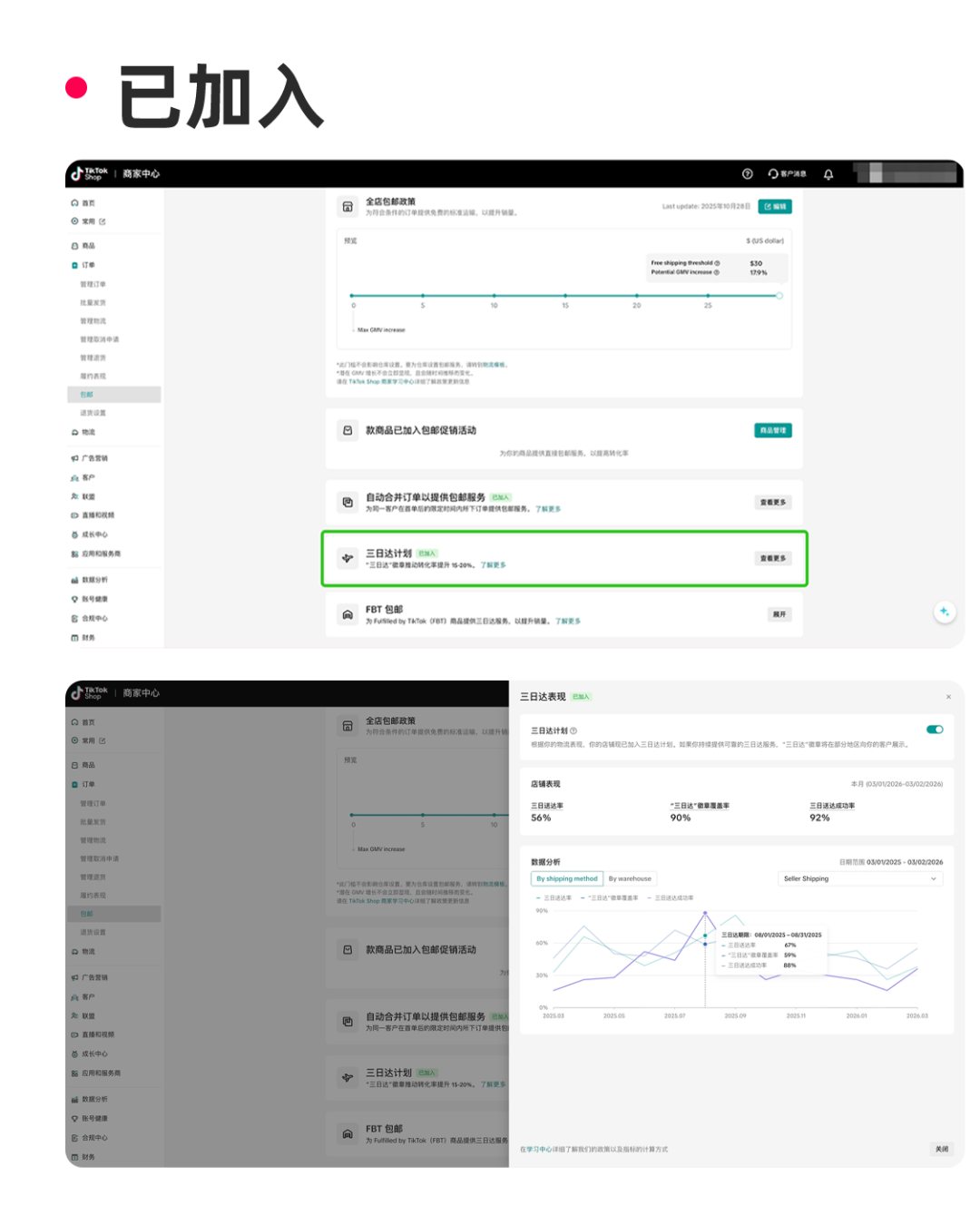Click the purple peak data point on chart
Viewport: 980px width, 1225px height.
click(x=705, y=913)
